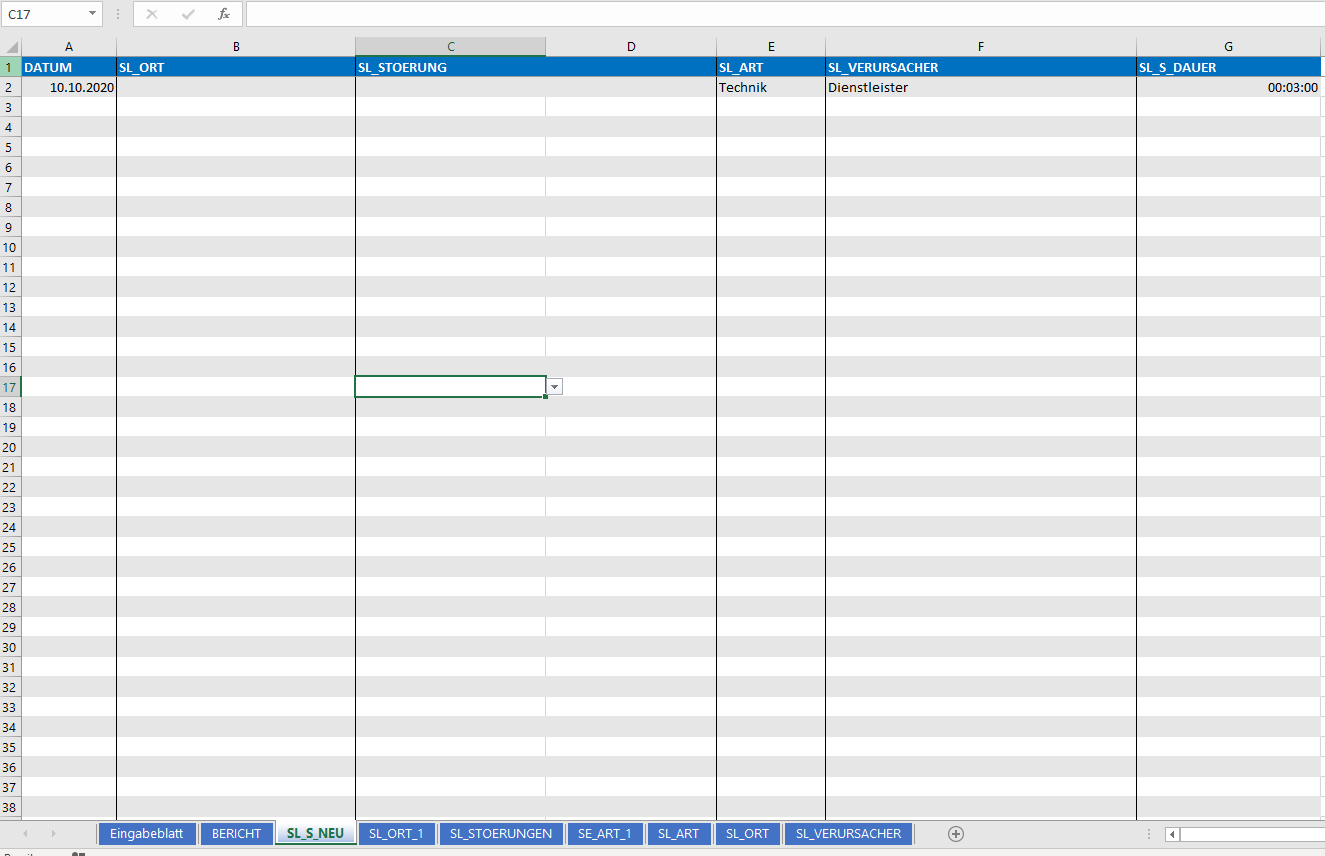Select the cell with date 10.10.2020

tap(69, 87)
